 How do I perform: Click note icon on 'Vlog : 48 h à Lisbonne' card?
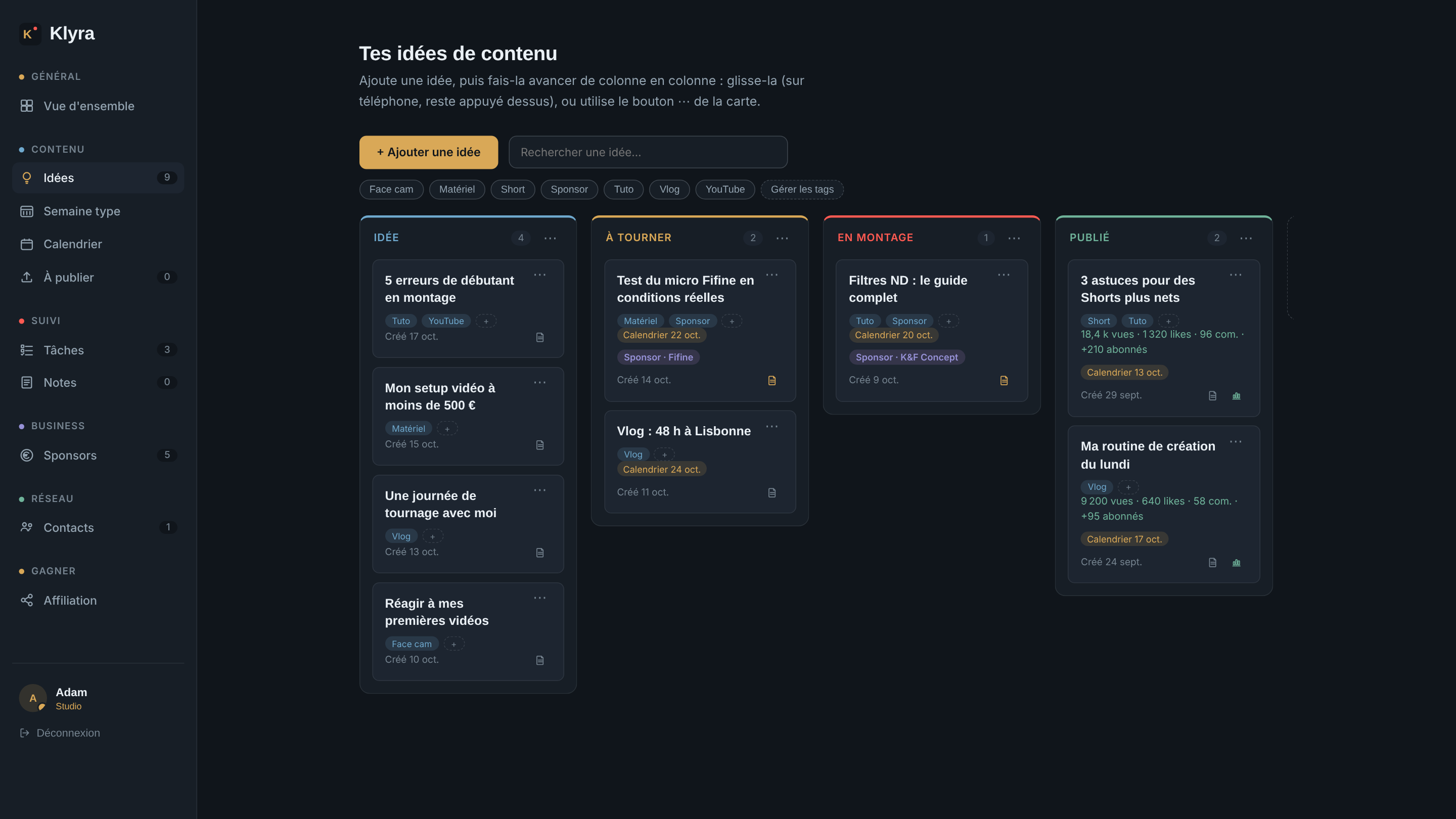(x=772, y=493)
